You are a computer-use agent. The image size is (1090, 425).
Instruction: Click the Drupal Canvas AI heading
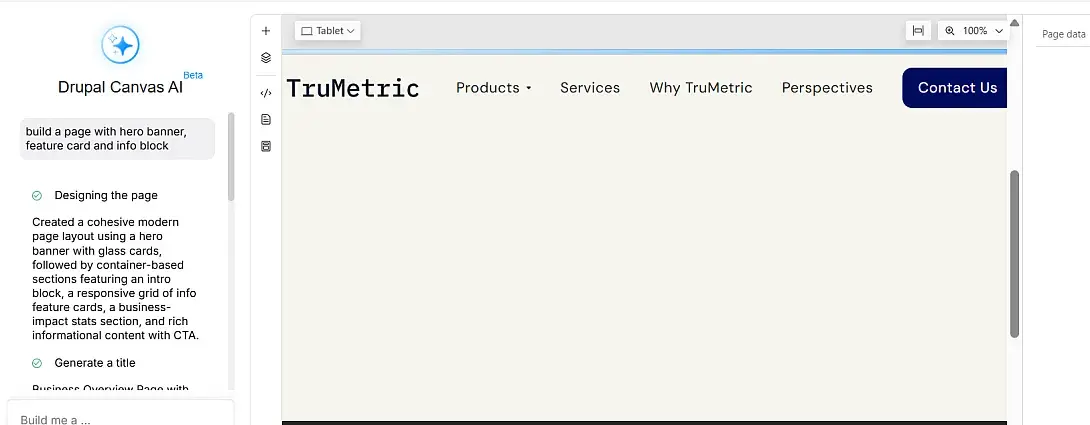[120, 87]
